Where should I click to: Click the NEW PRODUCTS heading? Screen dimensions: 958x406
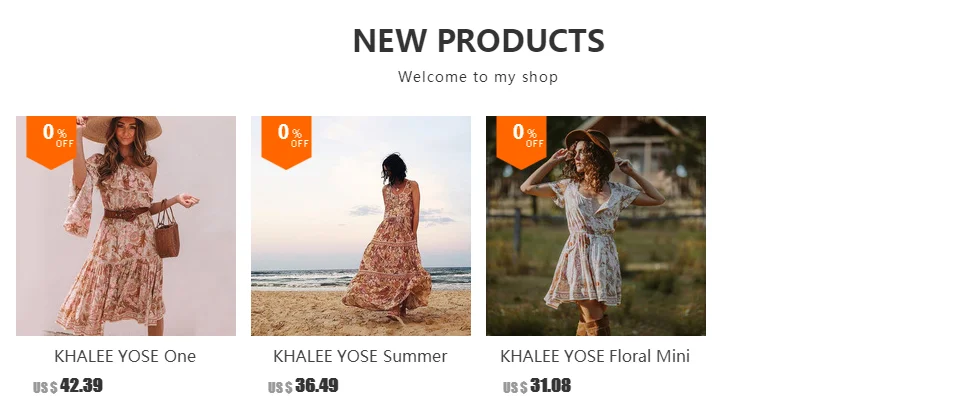click(x=478, y=41)
